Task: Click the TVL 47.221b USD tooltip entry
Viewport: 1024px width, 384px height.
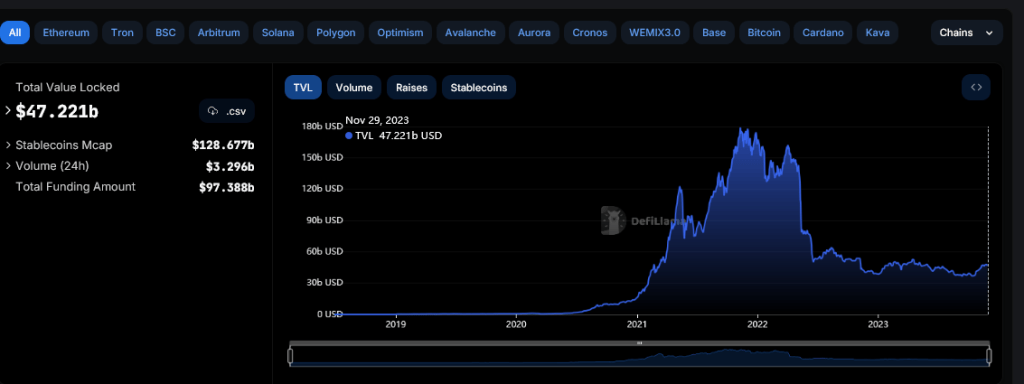Action: pyautogui.click(x=394, y=136)
